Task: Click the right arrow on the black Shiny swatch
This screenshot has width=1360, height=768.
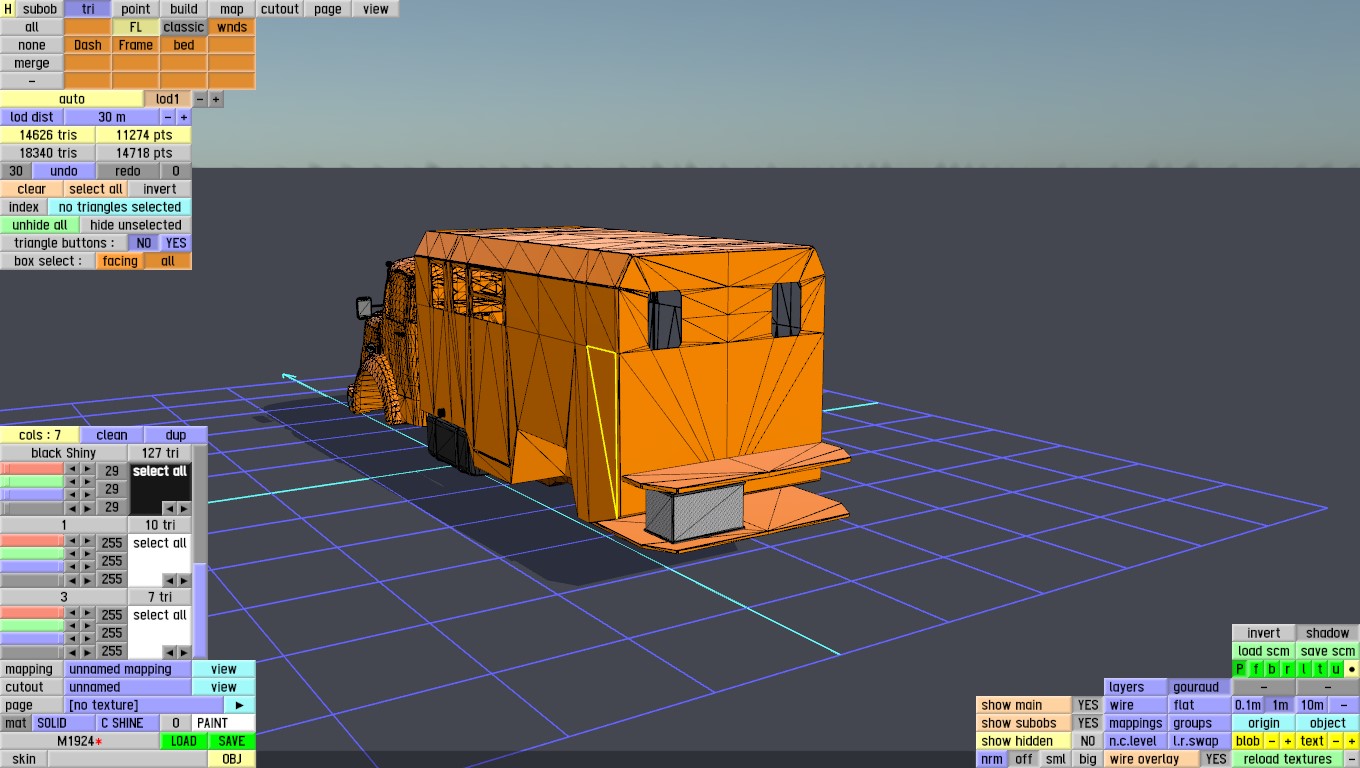Action: point(183,508)
